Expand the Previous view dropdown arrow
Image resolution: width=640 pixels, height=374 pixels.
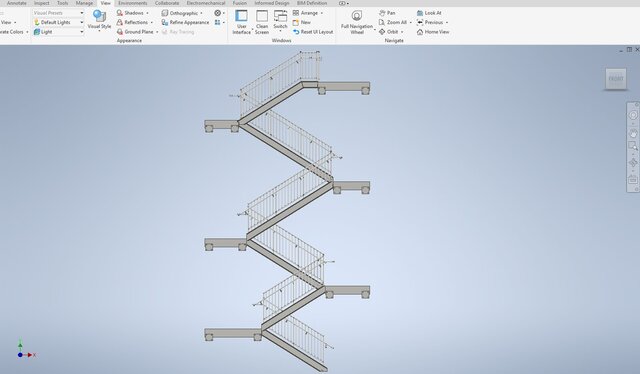click(447, 22)
